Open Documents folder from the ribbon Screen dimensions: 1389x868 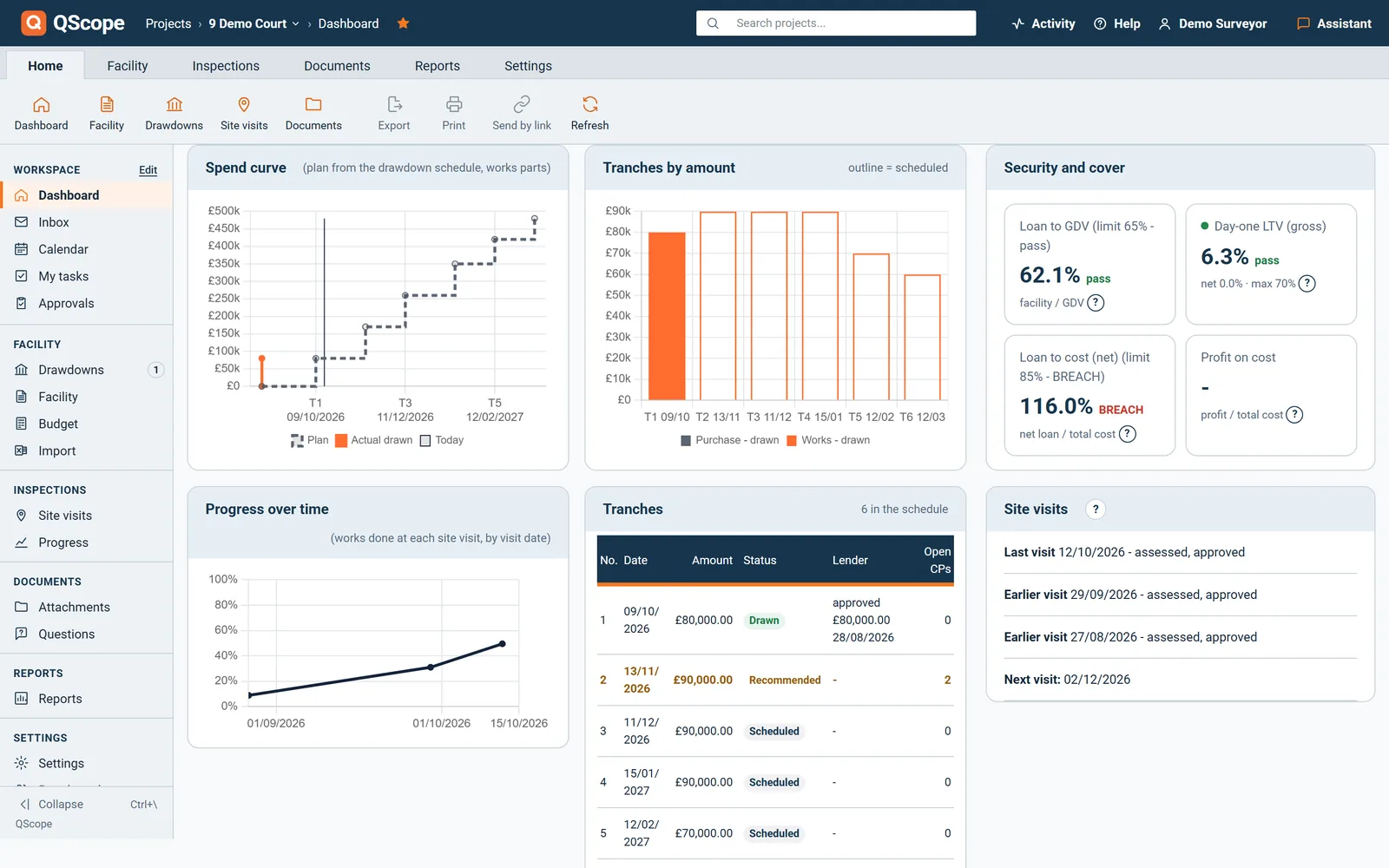point(313,114)
